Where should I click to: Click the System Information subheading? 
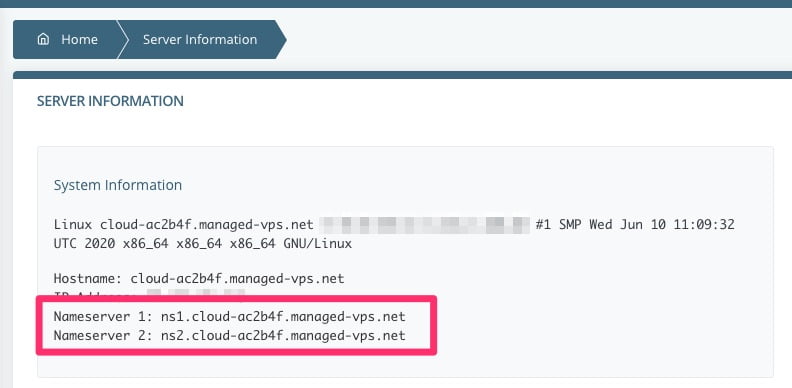point(118,185)
